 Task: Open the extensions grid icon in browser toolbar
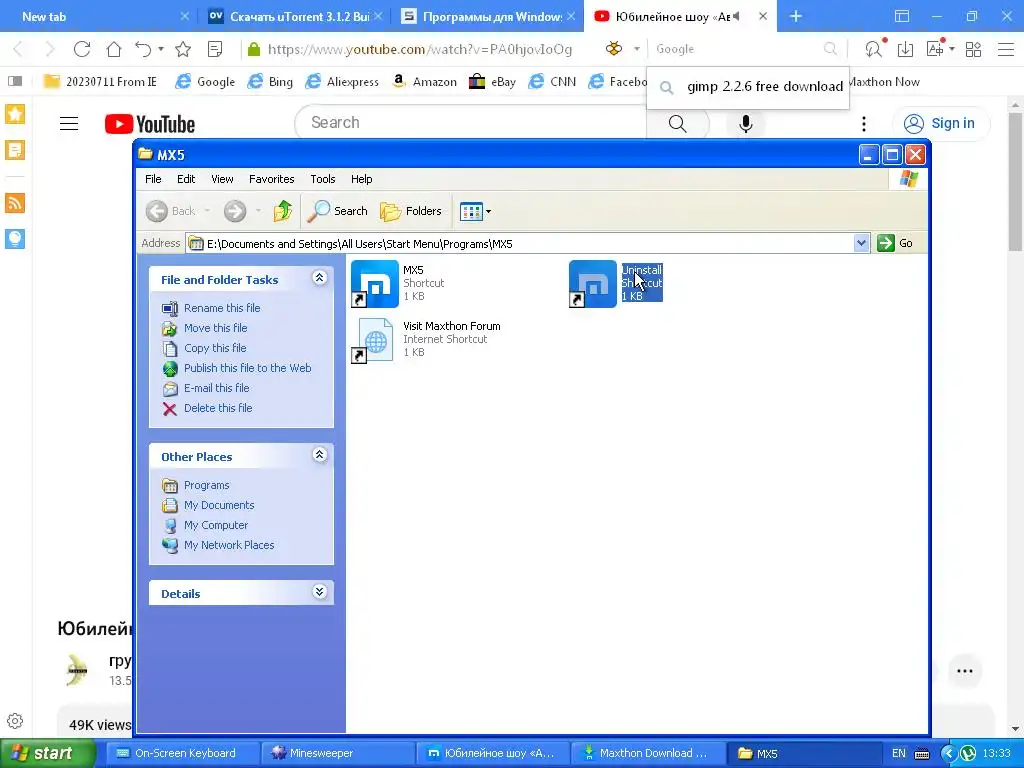coord(973,49)
